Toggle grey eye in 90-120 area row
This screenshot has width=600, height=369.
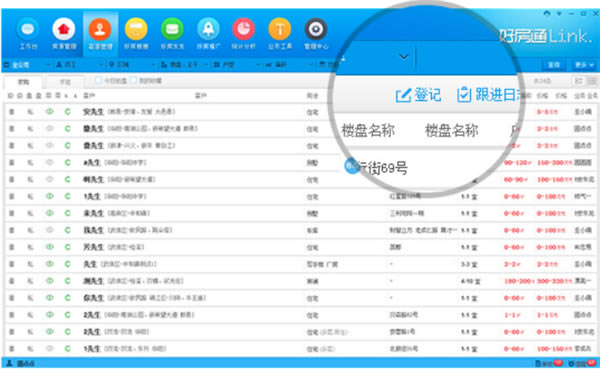[x=49, y=163]
